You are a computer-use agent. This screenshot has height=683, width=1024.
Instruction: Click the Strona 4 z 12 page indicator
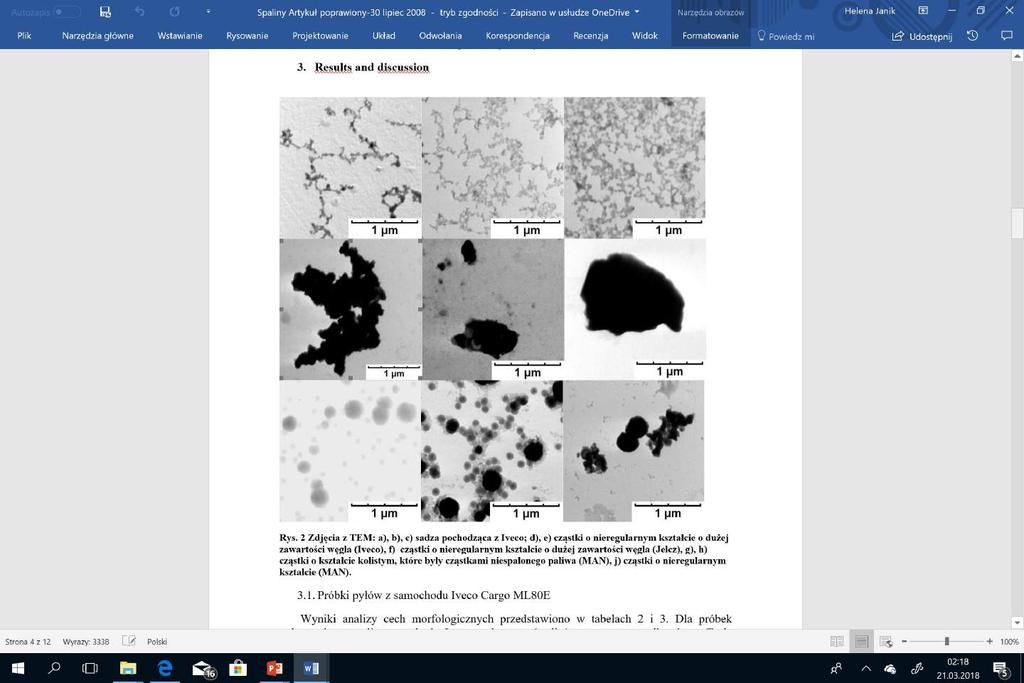[x=28, y=642]
